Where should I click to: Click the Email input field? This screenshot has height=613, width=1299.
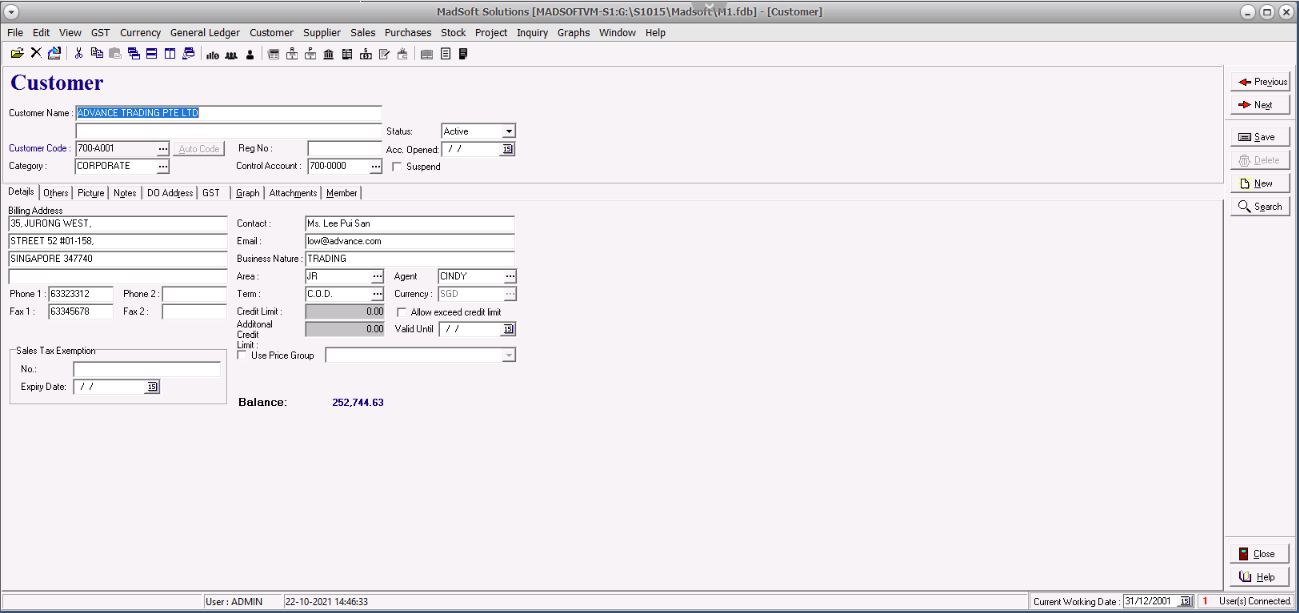tap(409, 241)
